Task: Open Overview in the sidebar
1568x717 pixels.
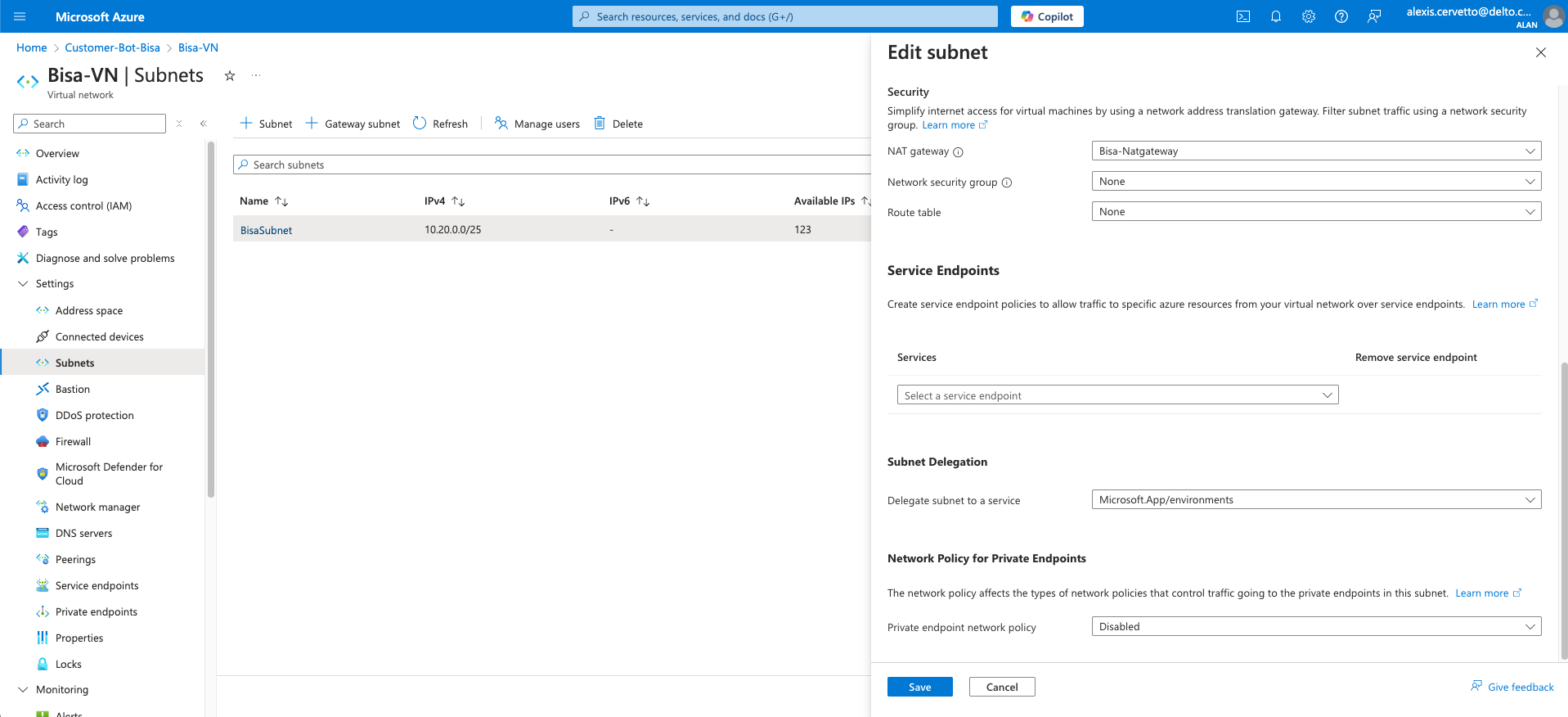Action: click(x=57, y=153)
